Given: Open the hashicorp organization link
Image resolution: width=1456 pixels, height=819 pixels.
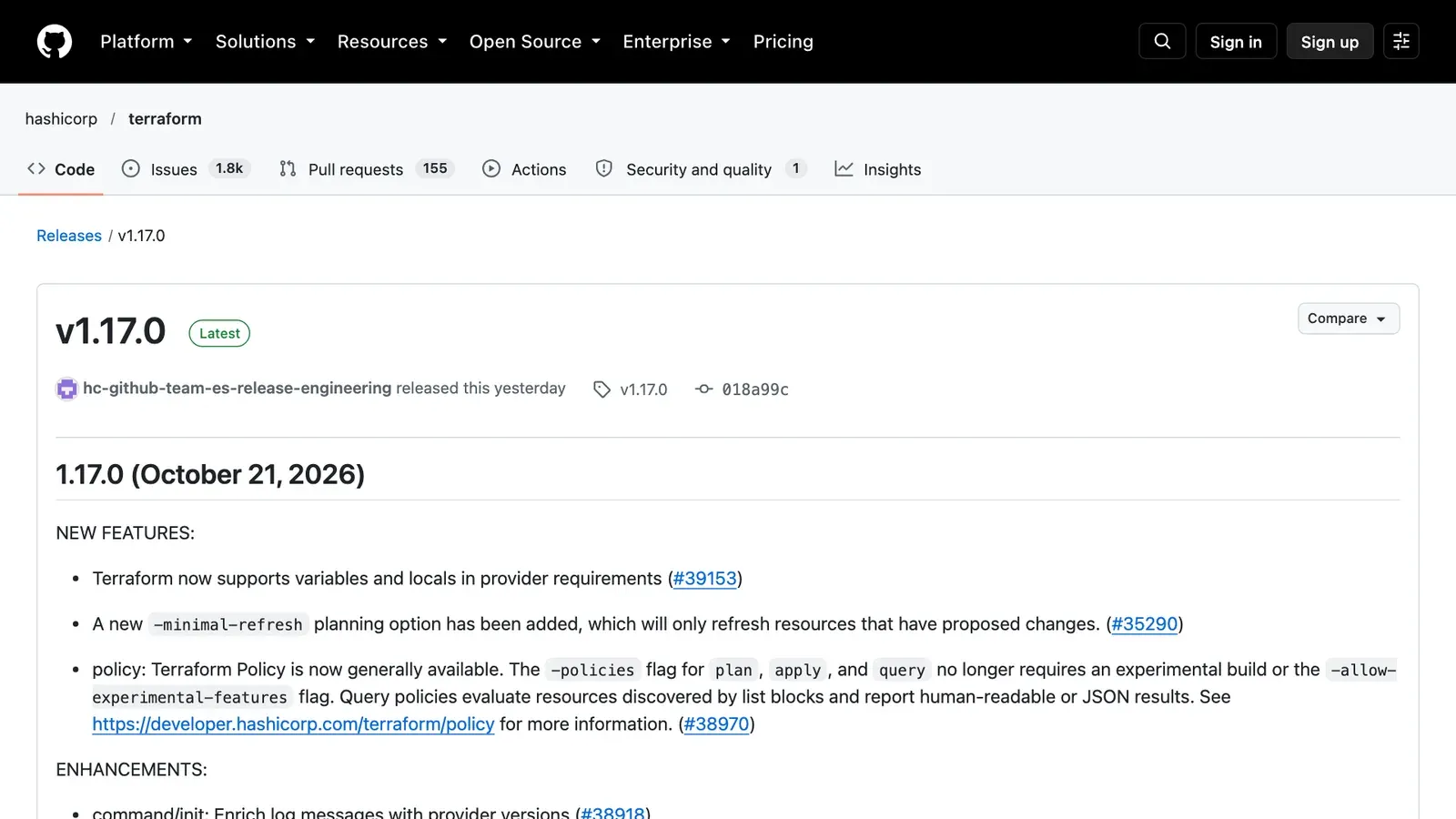Looking at the screenshot, I should (61, 119).
